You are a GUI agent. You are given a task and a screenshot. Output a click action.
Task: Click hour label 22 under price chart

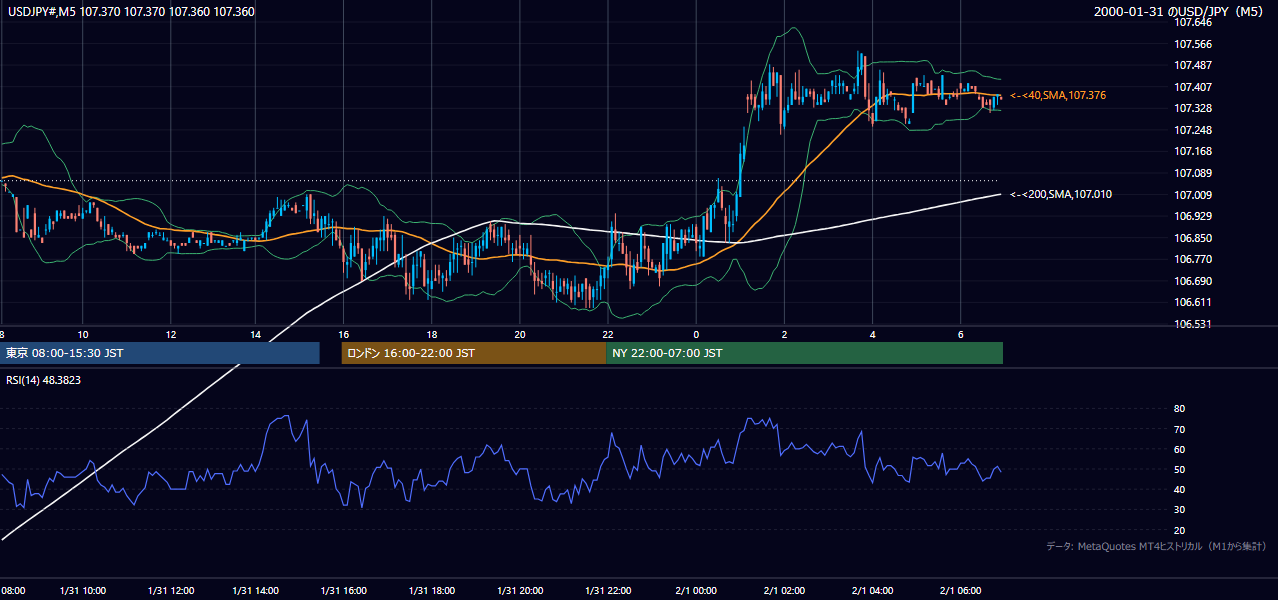coord(608,334)
